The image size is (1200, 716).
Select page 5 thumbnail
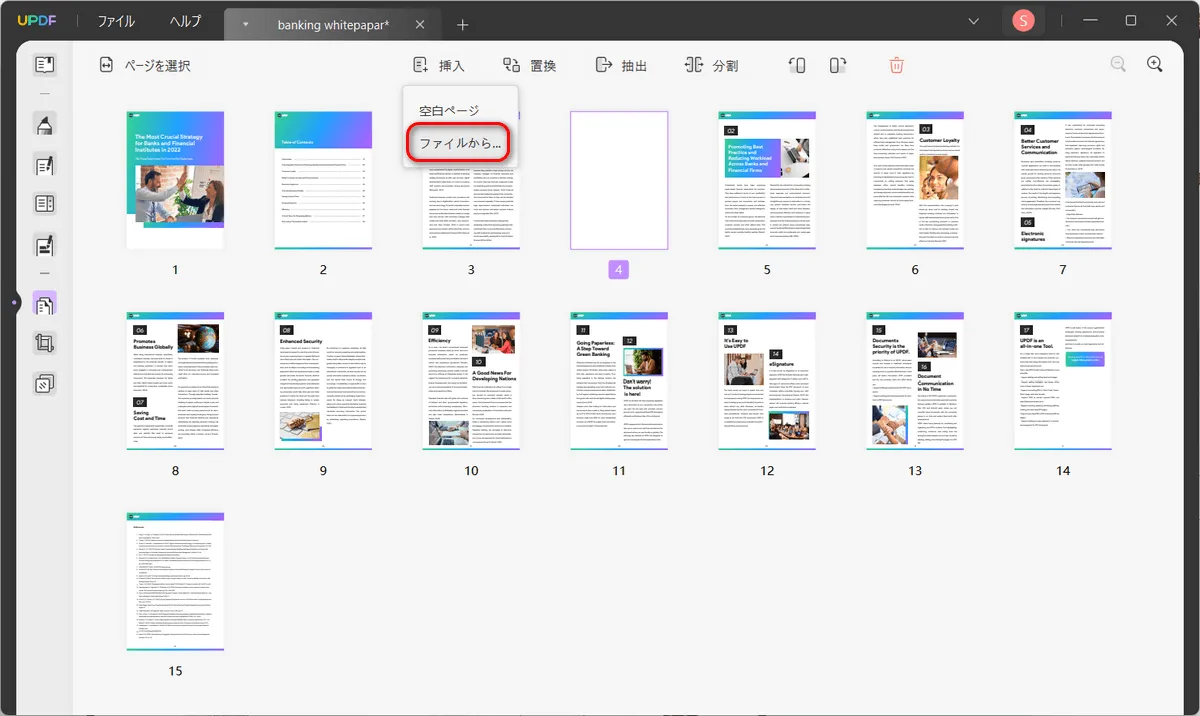[x=767, y=180]
